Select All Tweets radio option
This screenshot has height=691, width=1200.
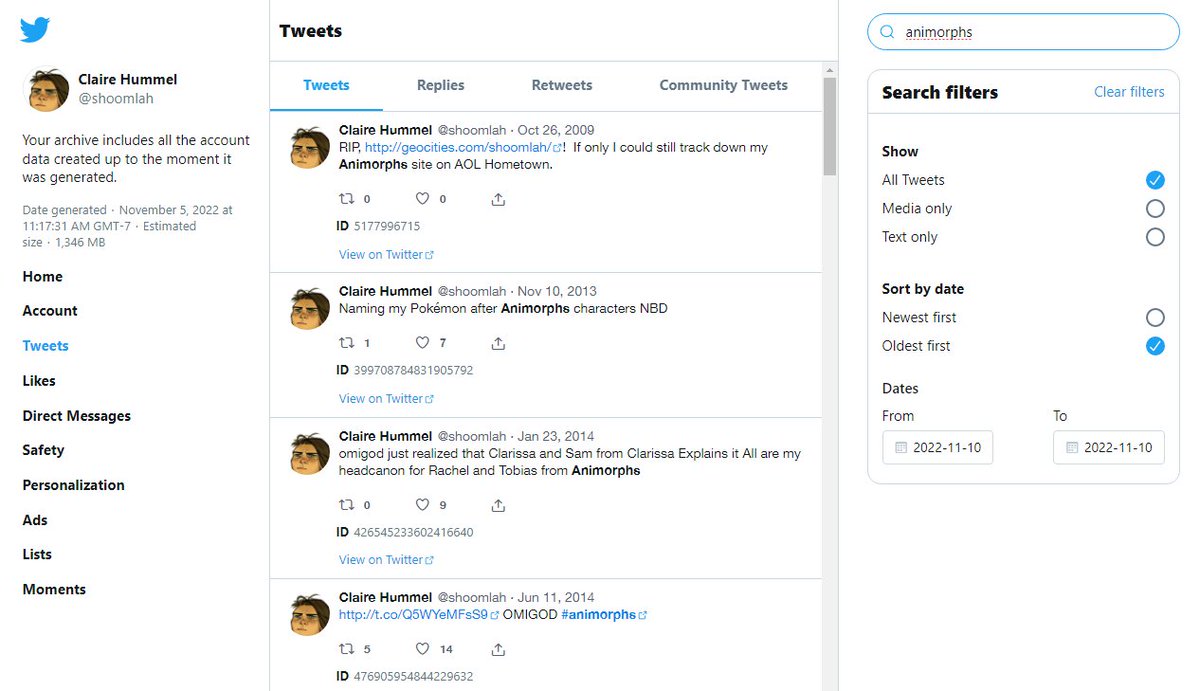coord(1155,180)
